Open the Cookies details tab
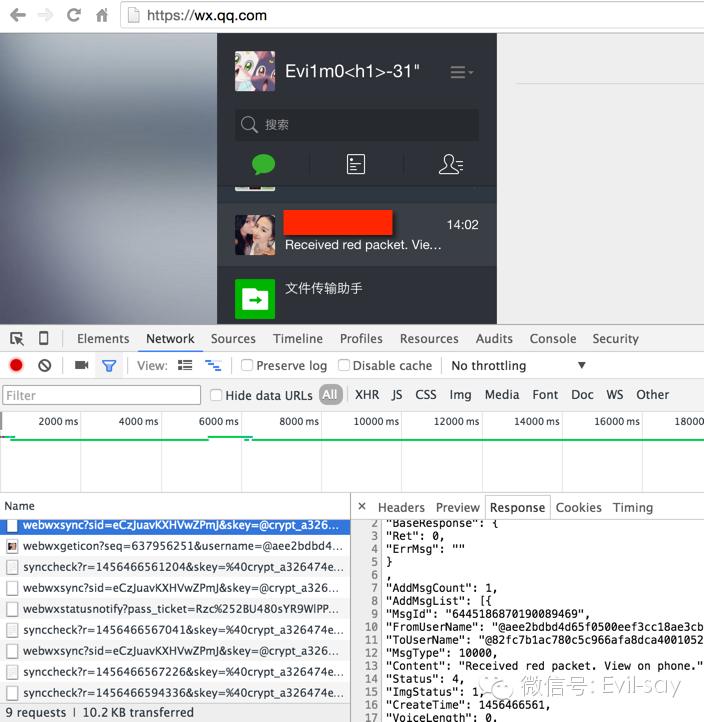704x722 pixels. tap(578, 507)
